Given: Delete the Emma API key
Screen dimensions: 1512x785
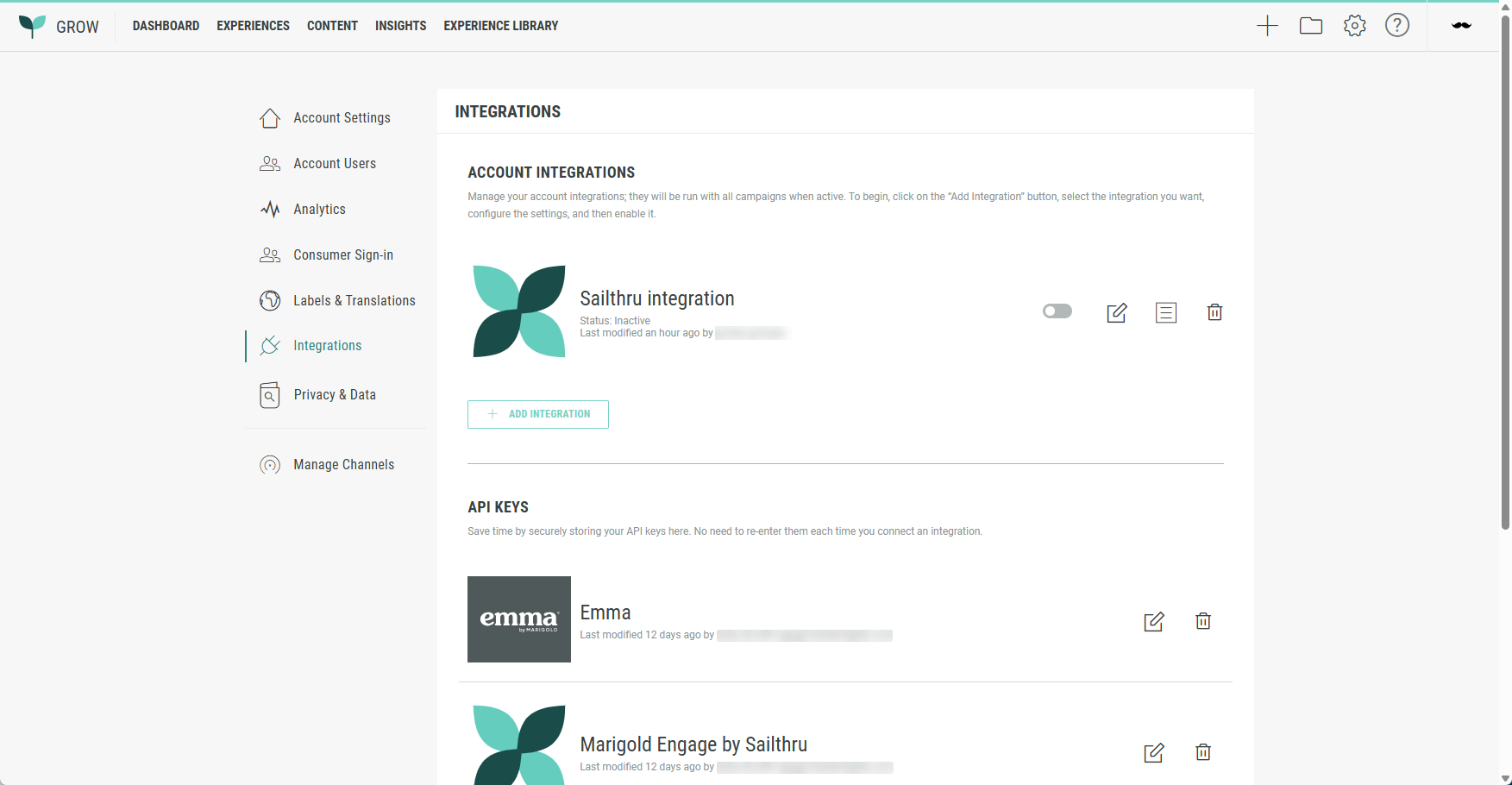Looking at the screenshot, I should (1202, 621).
